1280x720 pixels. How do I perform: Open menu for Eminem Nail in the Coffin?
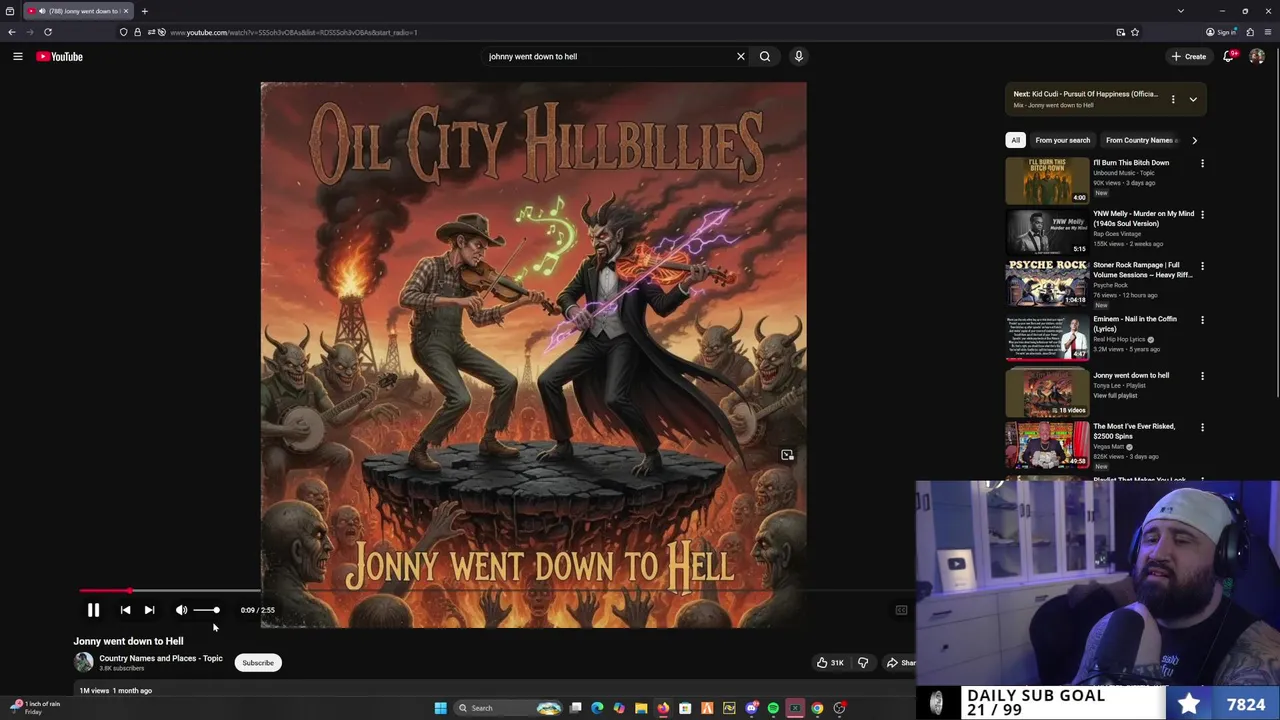pyautogui.click(x=1202, y=320)
